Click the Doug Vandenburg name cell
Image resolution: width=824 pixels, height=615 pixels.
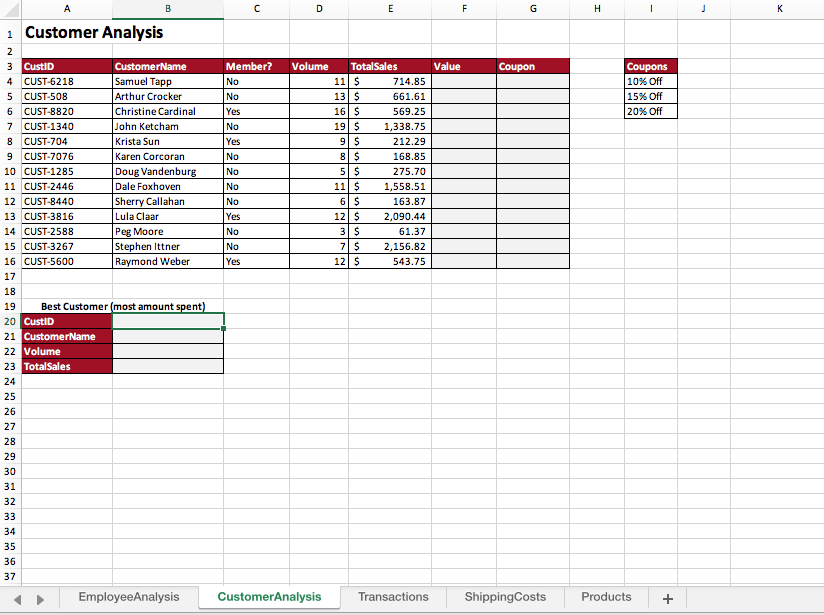[x=168, y=171]
